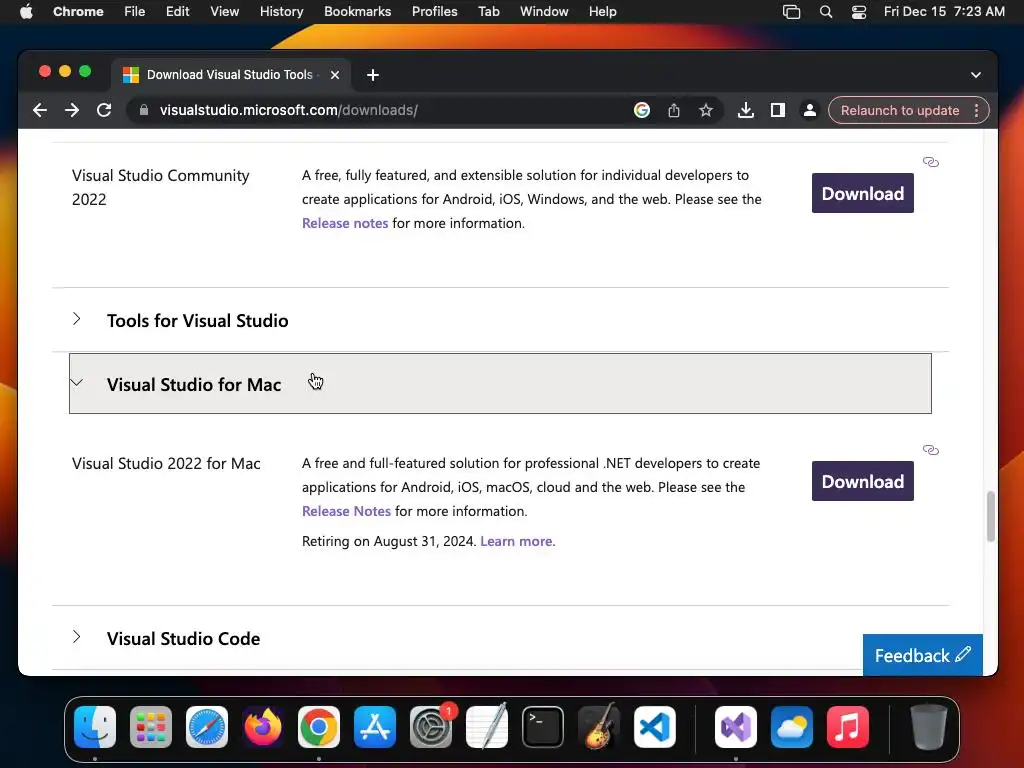
Task: Open Terminal from the Dock
Action: click(543, 727)
